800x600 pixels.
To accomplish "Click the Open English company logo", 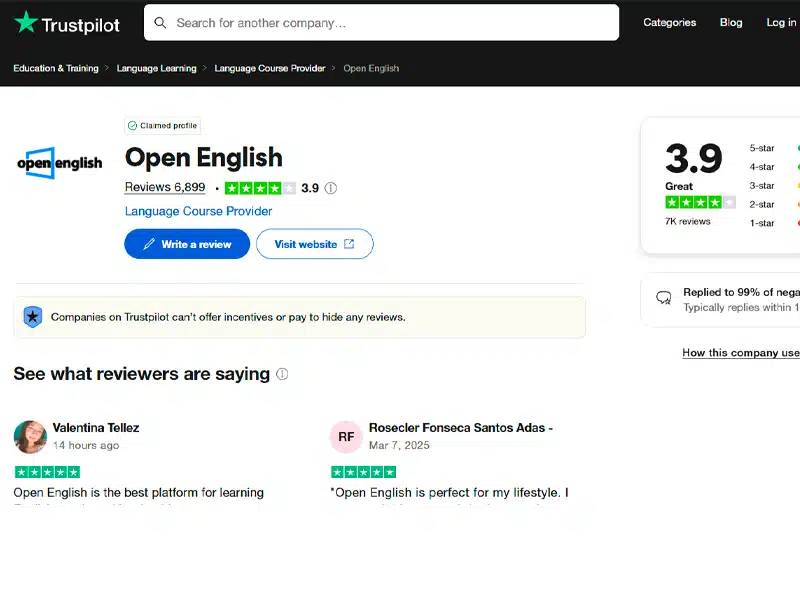I will 59,163.
